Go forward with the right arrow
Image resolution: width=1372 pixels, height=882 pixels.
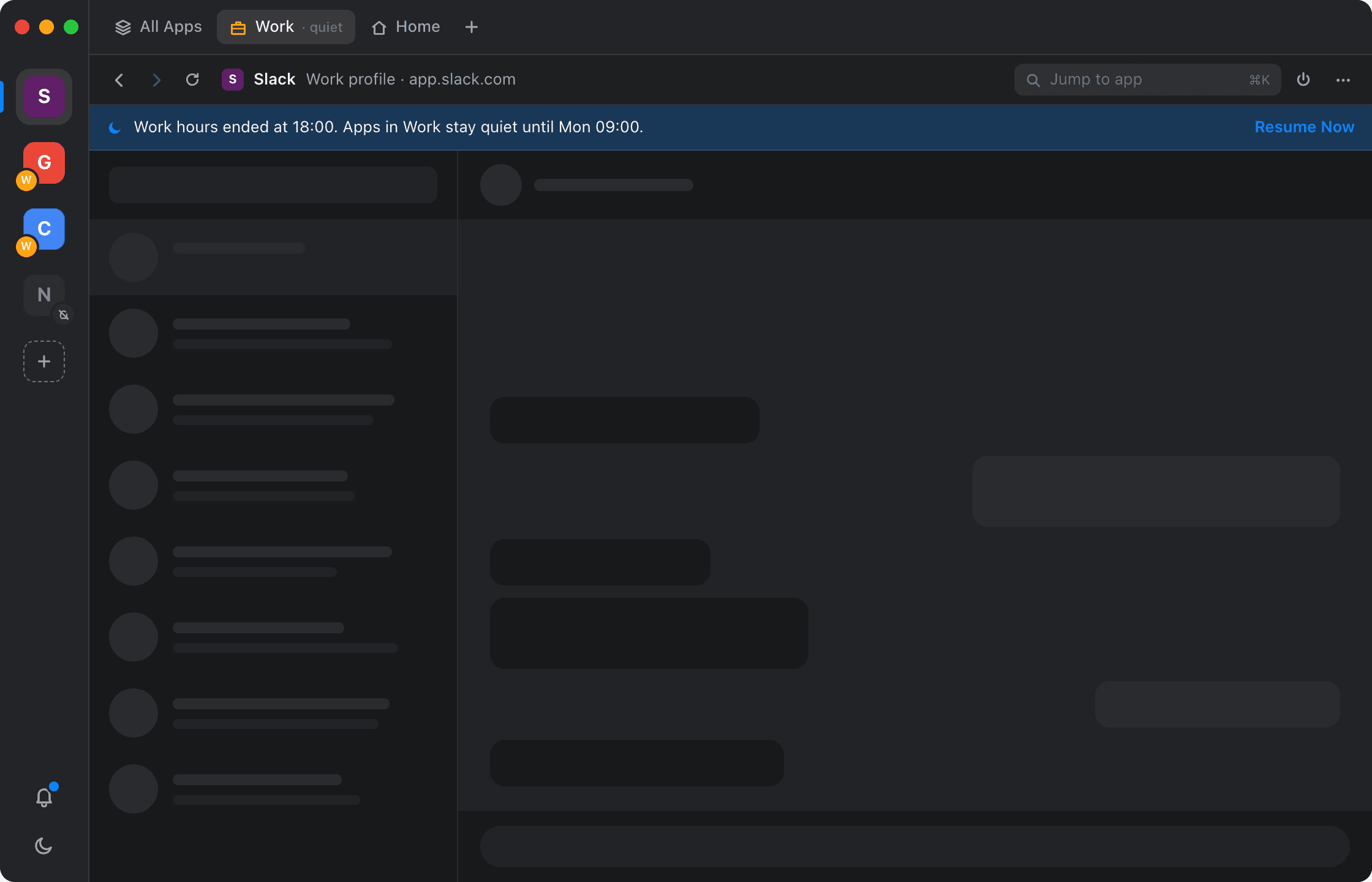(x=156, y=80)
